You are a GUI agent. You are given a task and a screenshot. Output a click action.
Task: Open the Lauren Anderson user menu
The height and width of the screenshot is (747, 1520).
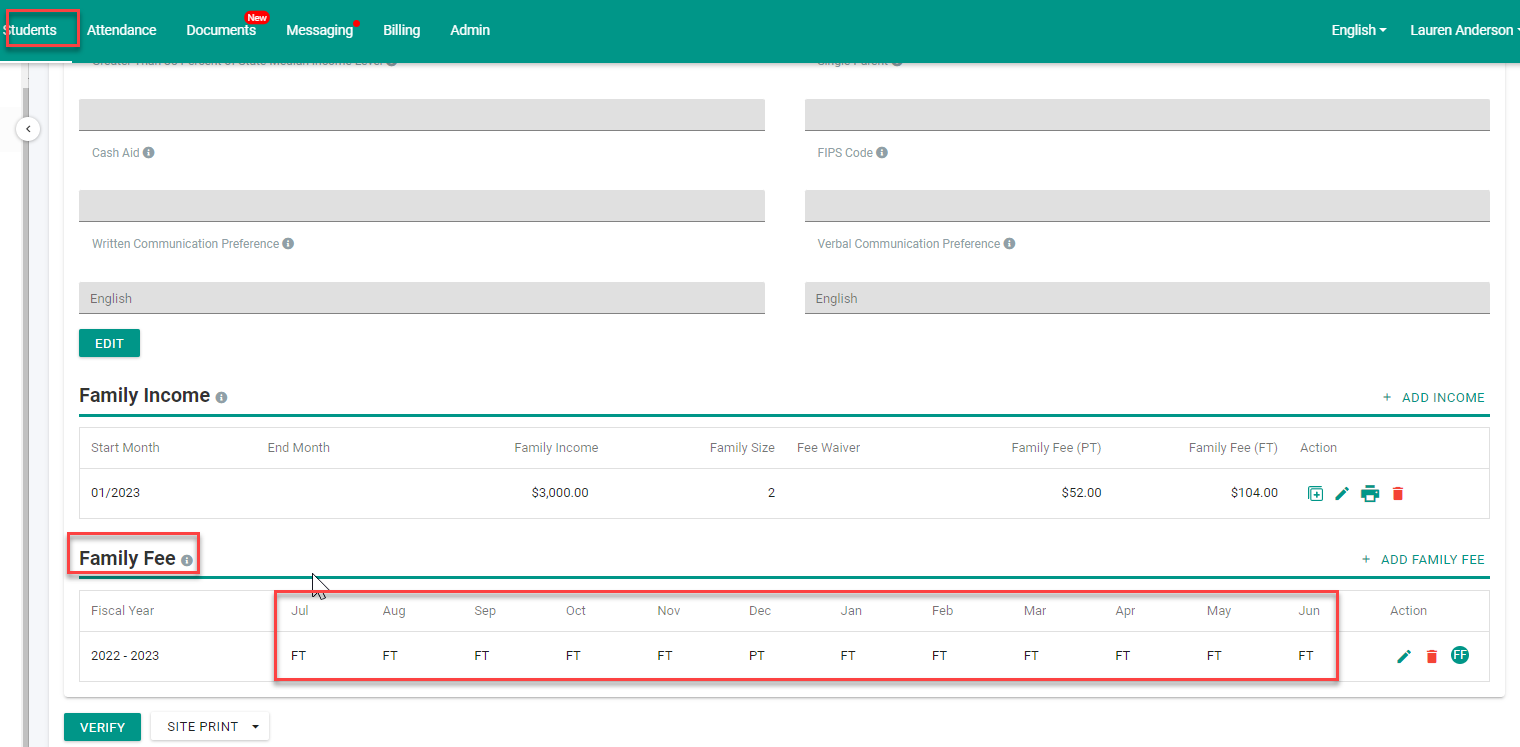click(x=1462, y=30)
